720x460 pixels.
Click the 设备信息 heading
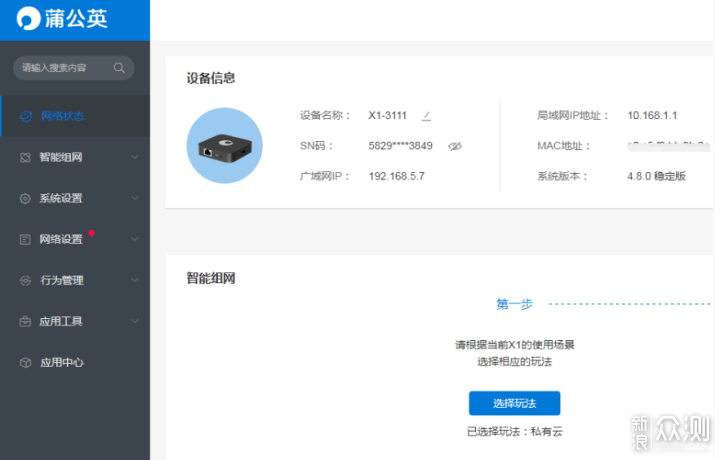(x=211, y=78)
